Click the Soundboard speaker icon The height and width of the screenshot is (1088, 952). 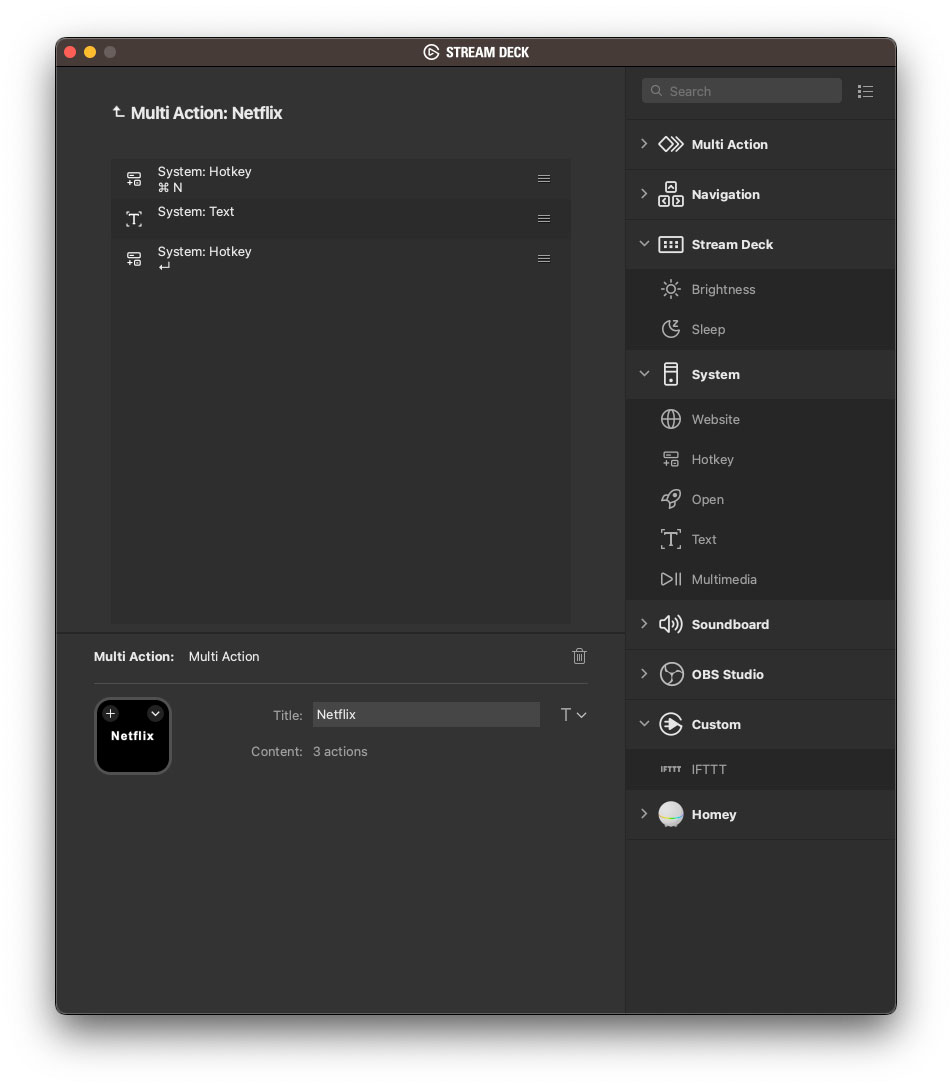click(671, 624)
